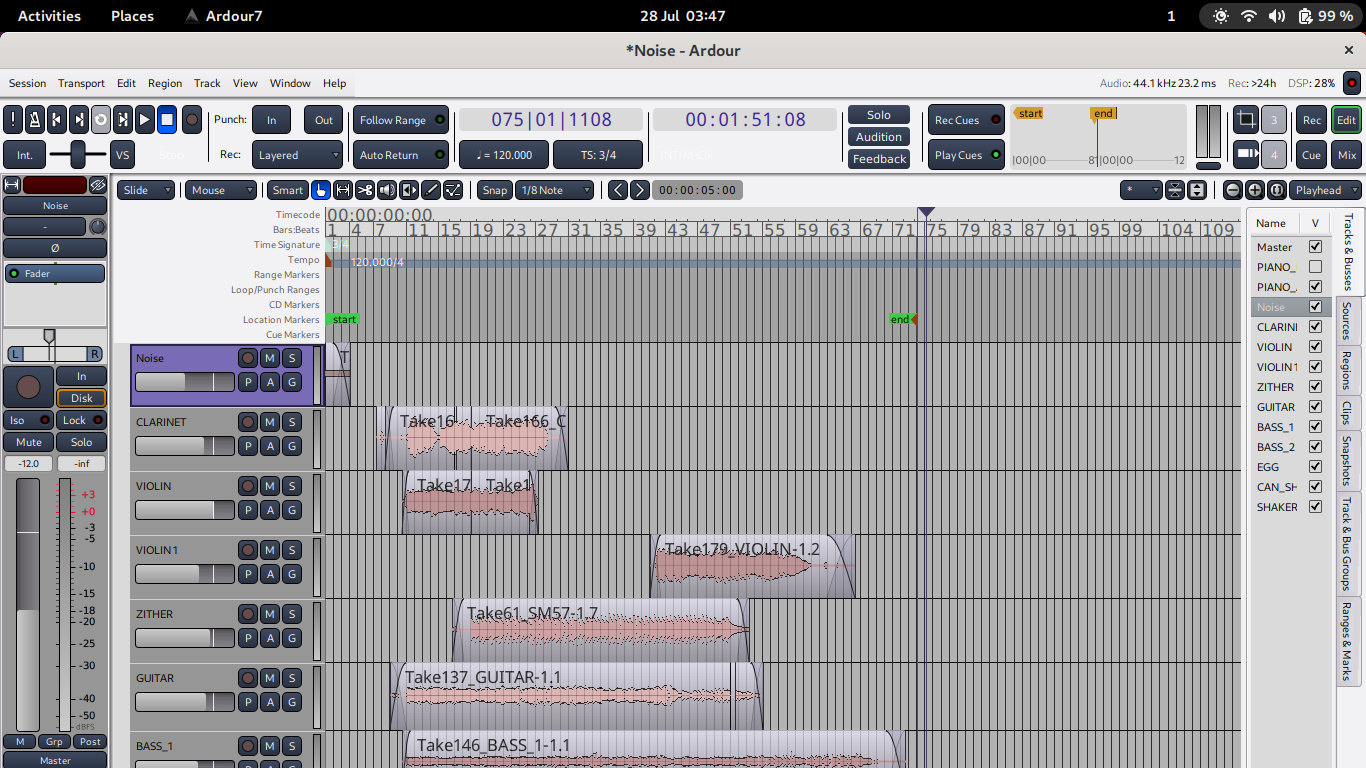Select the Cut scissors tool
Screen dimensions: 1366x768
[365, 190]
